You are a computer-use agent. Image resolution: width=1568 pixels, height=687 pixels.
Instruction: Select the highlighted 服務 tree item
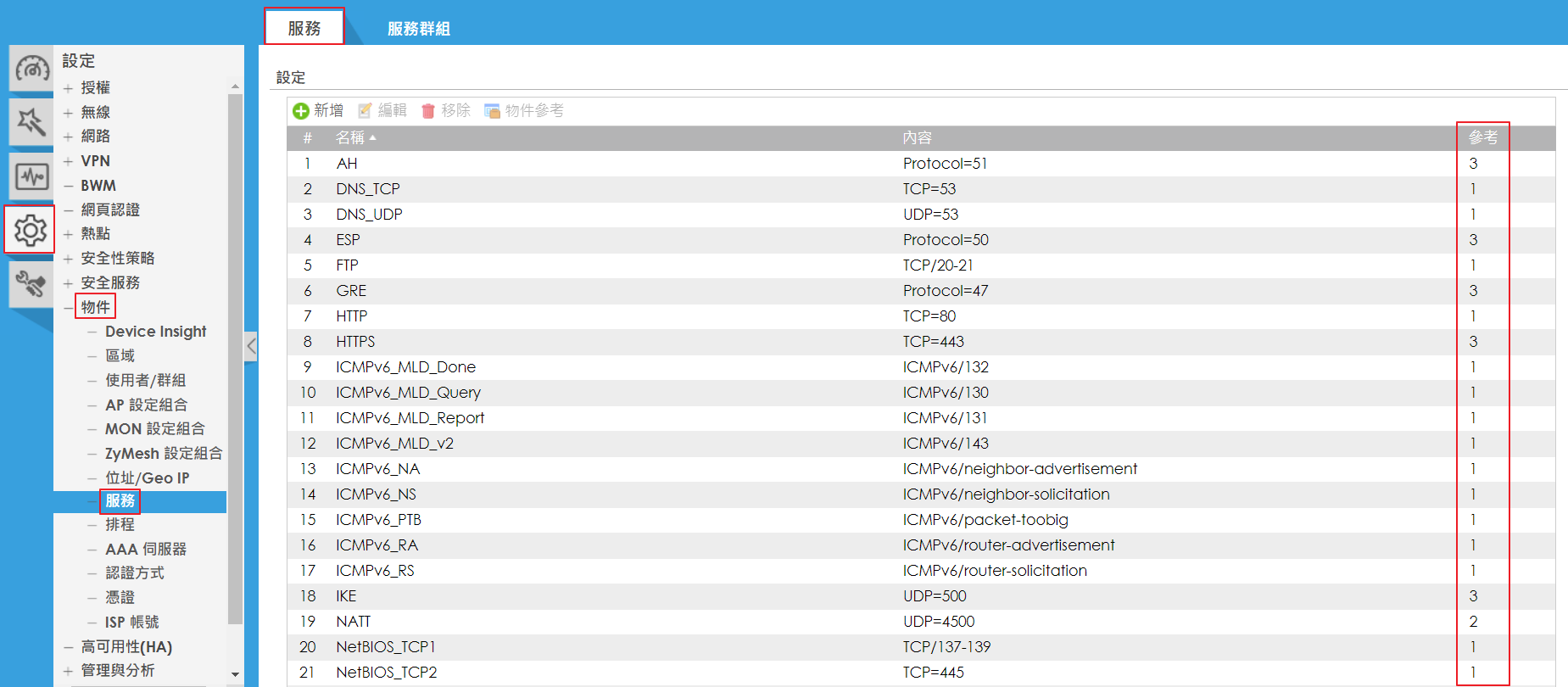120,501
